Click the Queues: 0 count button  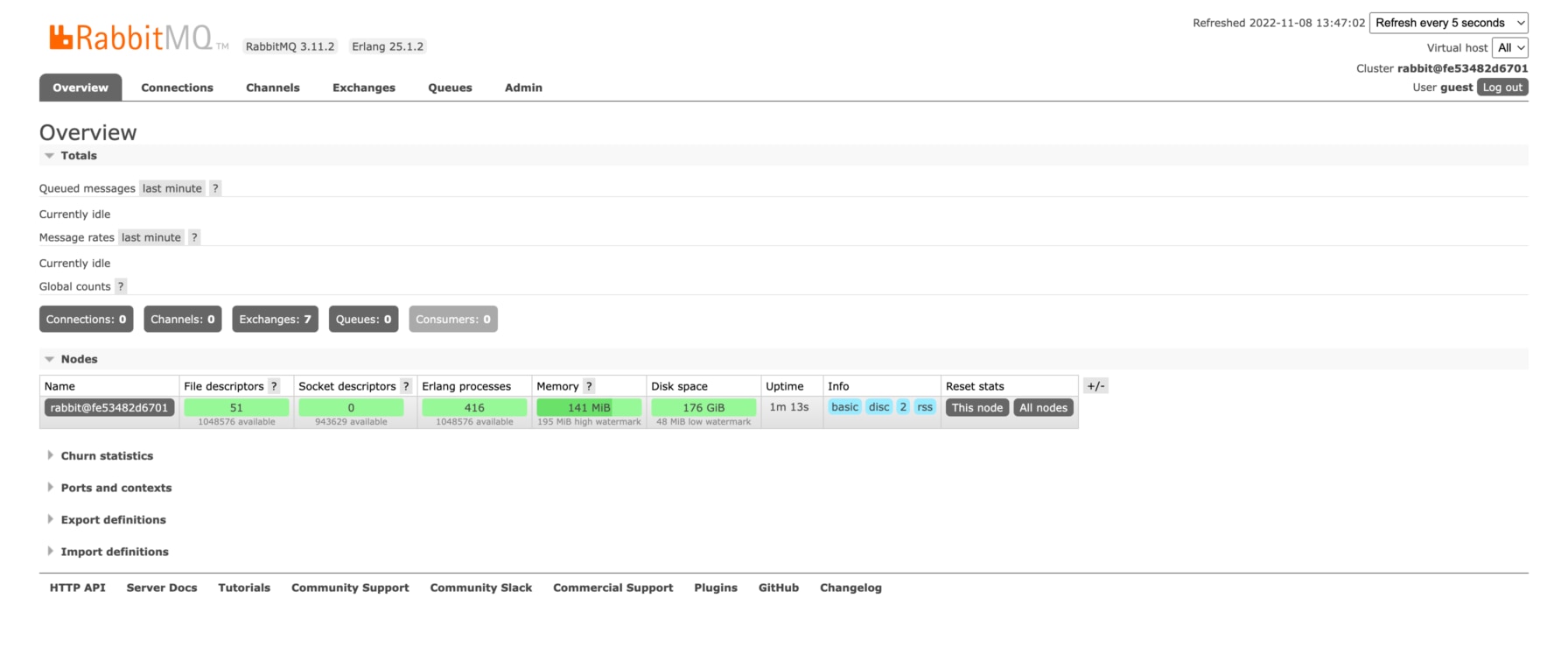tap(364, 320)
